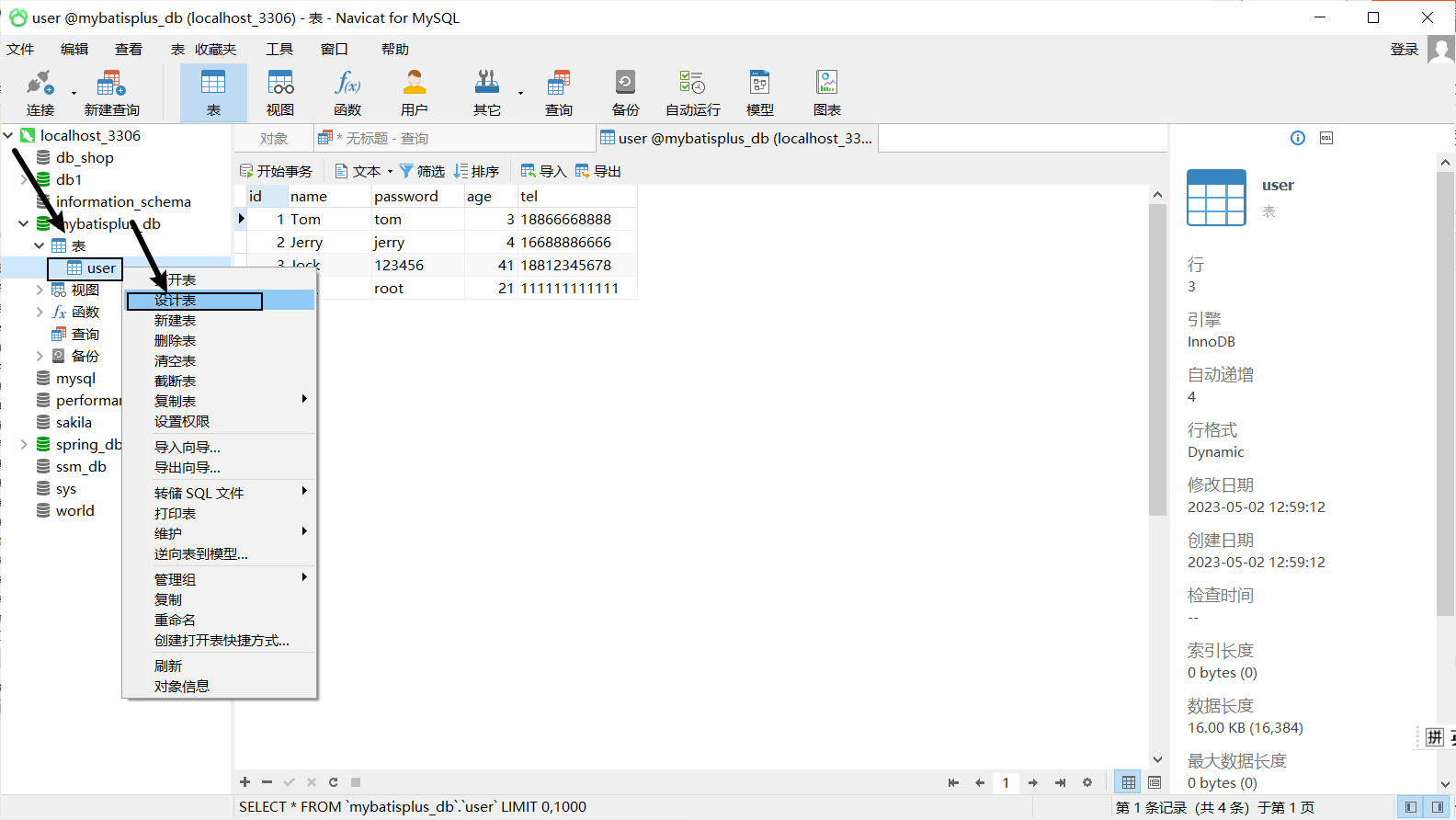The image size is (1456, 820).
Task: Toggle the left pane visibility icon
Action: pos(1410,807)
